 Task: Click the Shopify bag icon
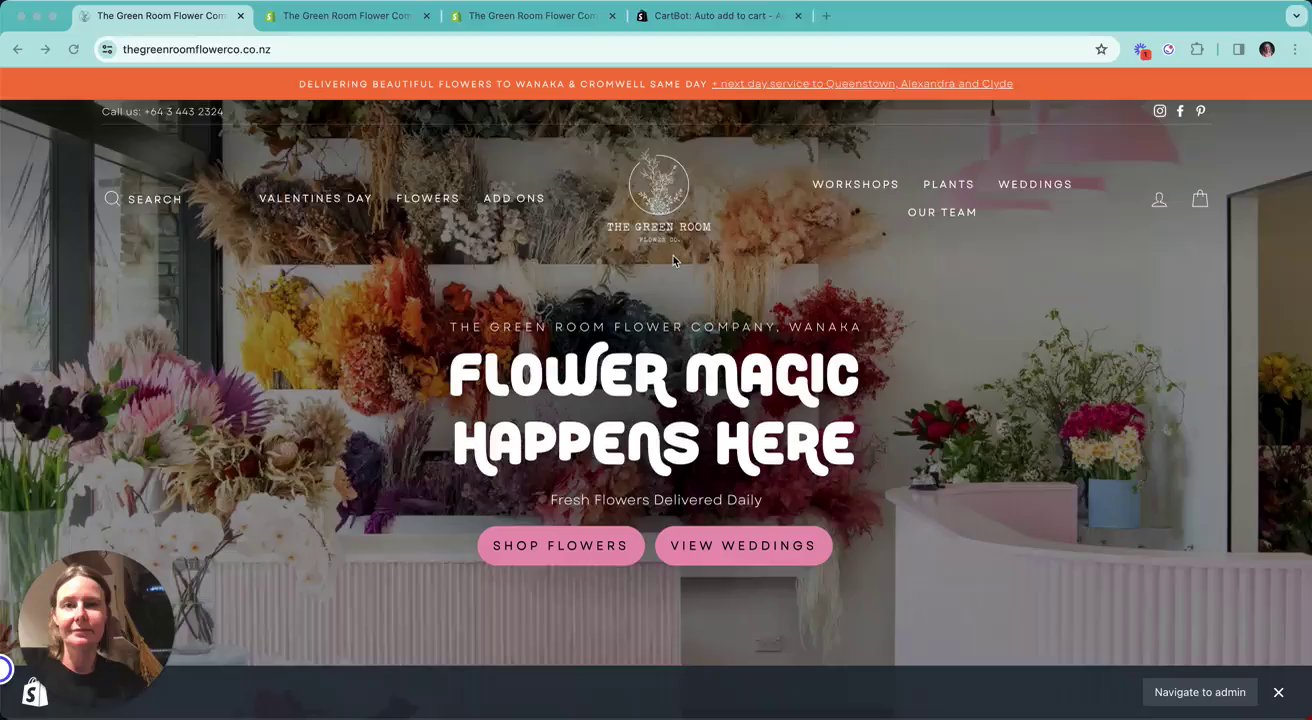tap(35, 692)
